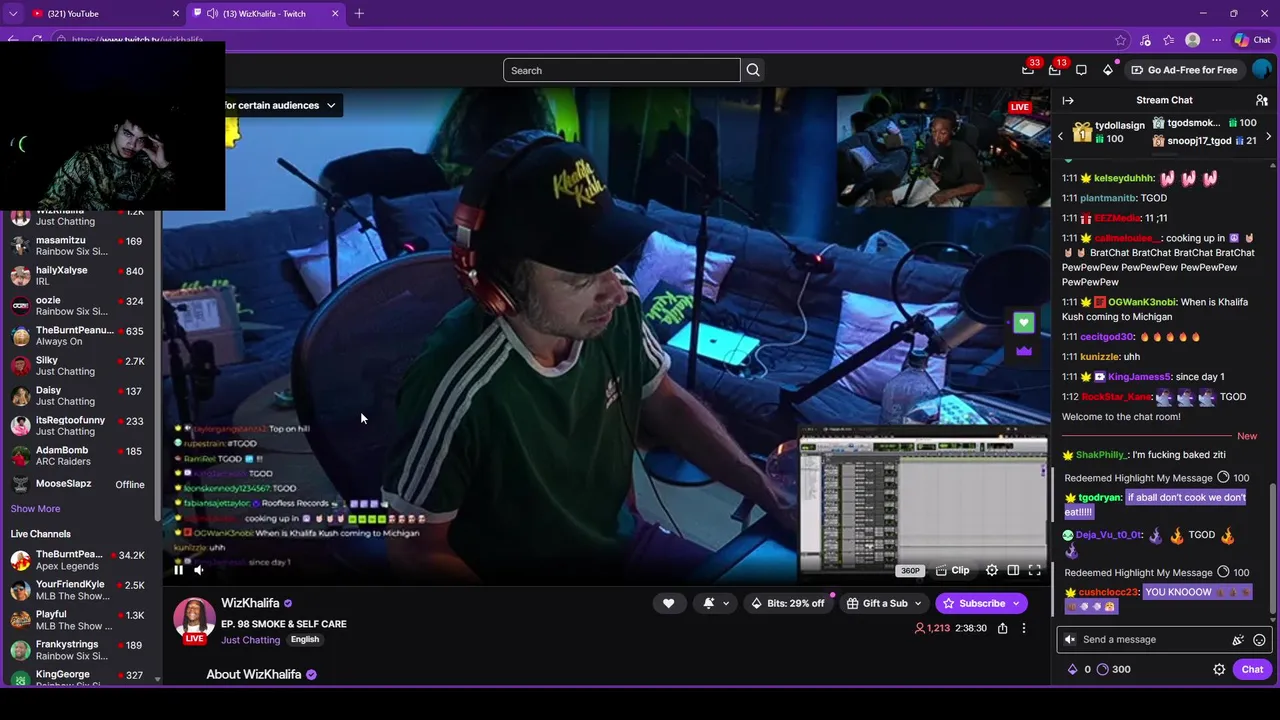Open itsRegtoofunny channel in sidebar

tap(77, 426)
